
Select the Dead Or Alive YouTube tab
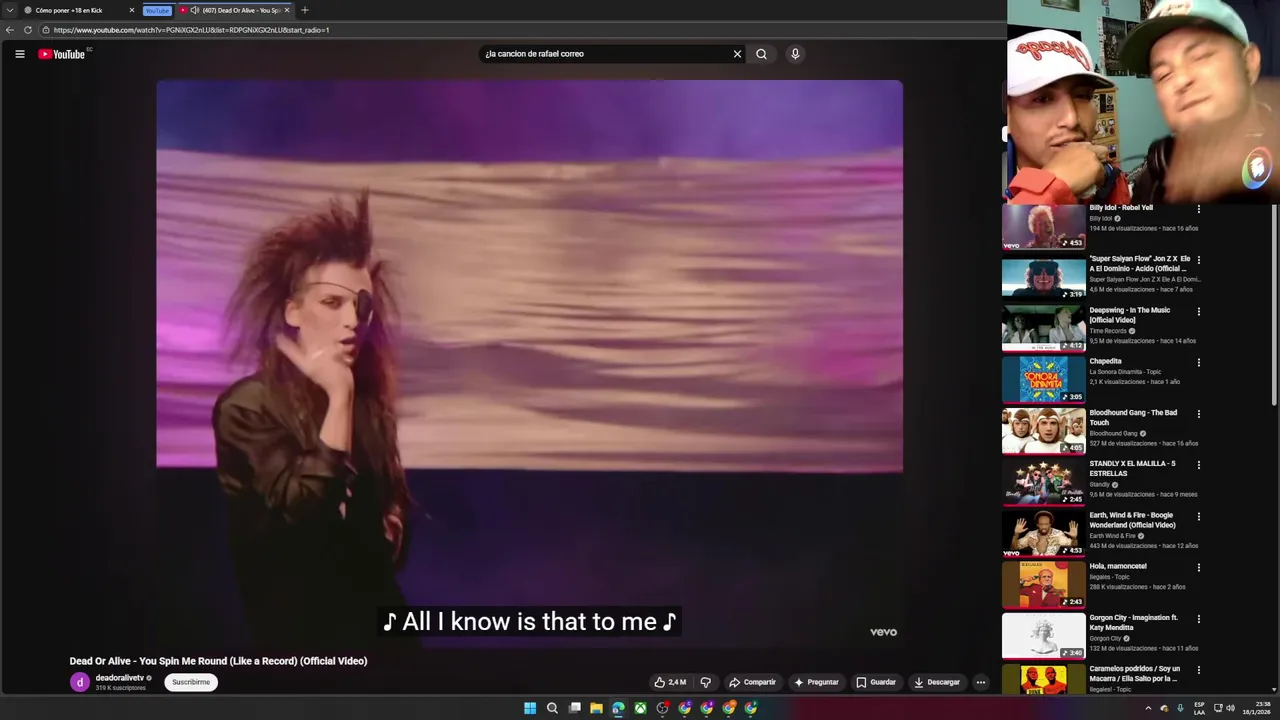tap(235, 10)
